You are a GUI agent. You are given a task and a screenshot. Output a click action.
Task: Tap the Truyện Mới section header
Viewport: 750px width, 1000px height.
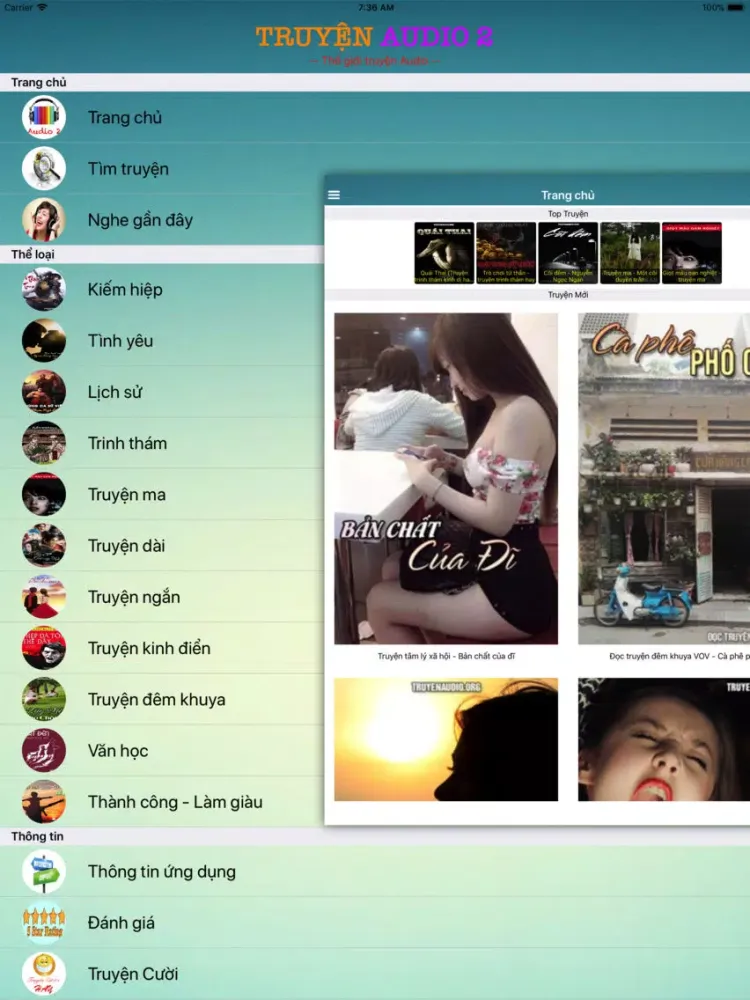(x=568, y=295)
